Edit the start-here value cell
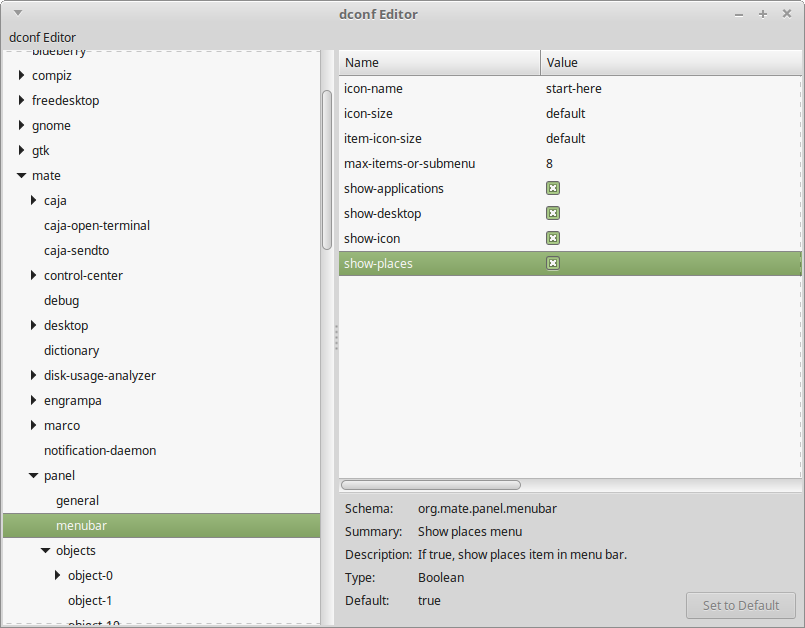This screenshot has height=628, width=805. pyautogui.click(x=573, y=88)
